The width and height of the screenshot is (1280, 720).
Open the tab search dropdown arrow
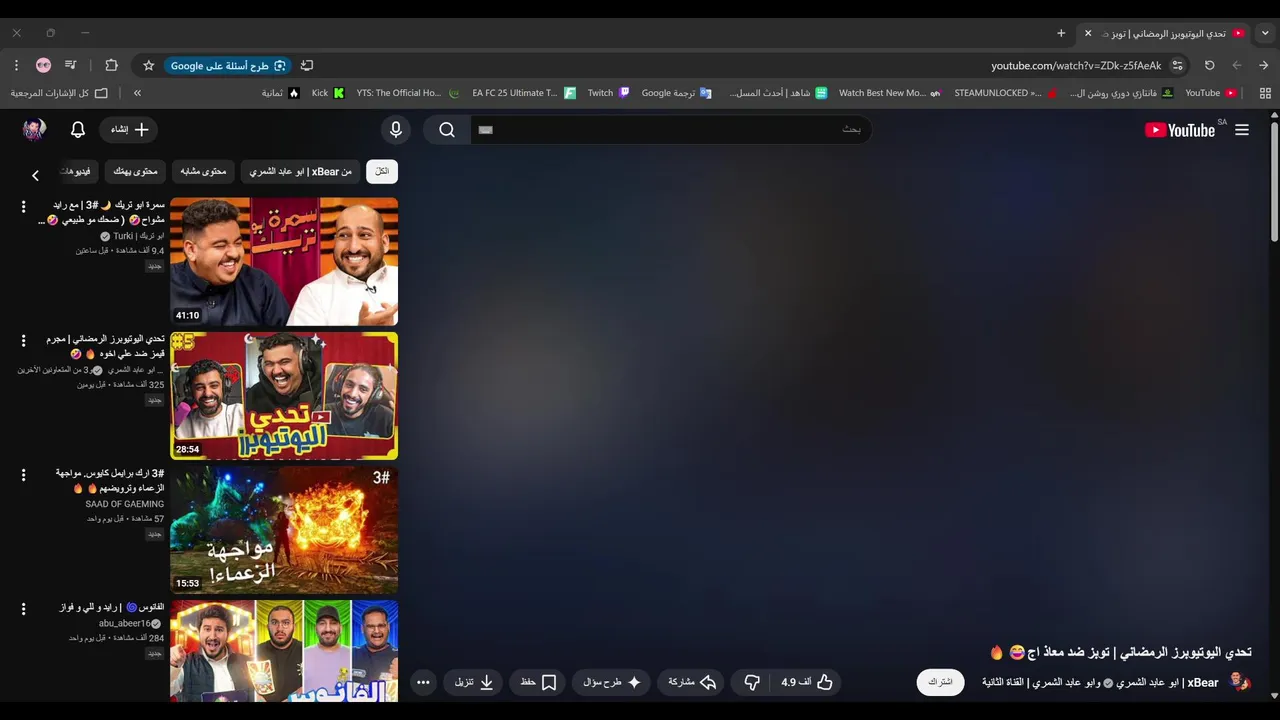pos(1265,33)
